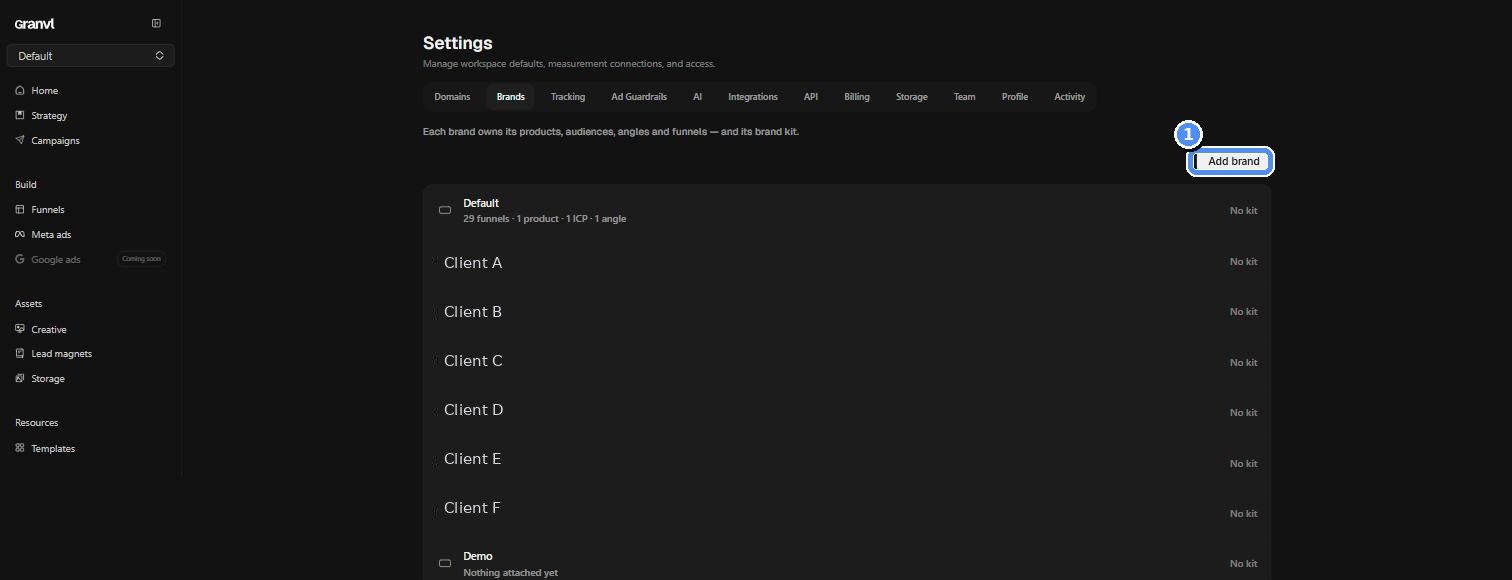1512x580 pixels.
Task: Click the Storage icon in sidebar
Action: point(20,378)
